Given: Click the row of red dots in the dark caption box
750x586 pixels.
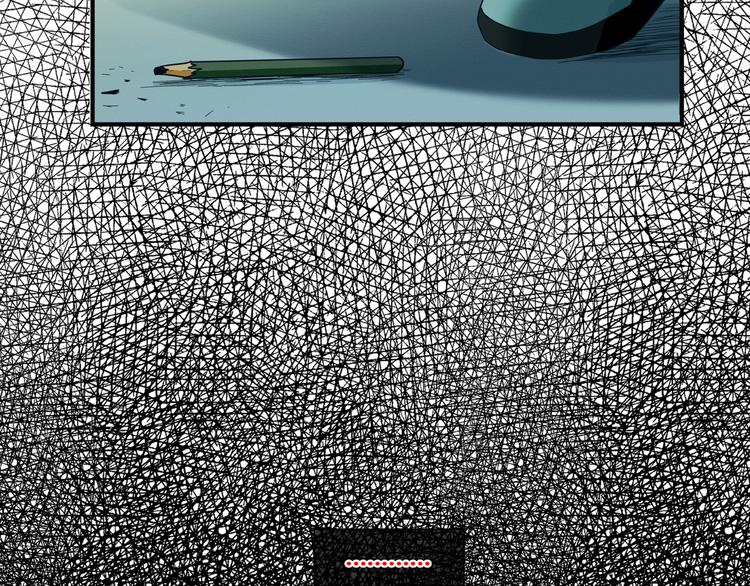Looking at the screenshot, I should [388, 564].
